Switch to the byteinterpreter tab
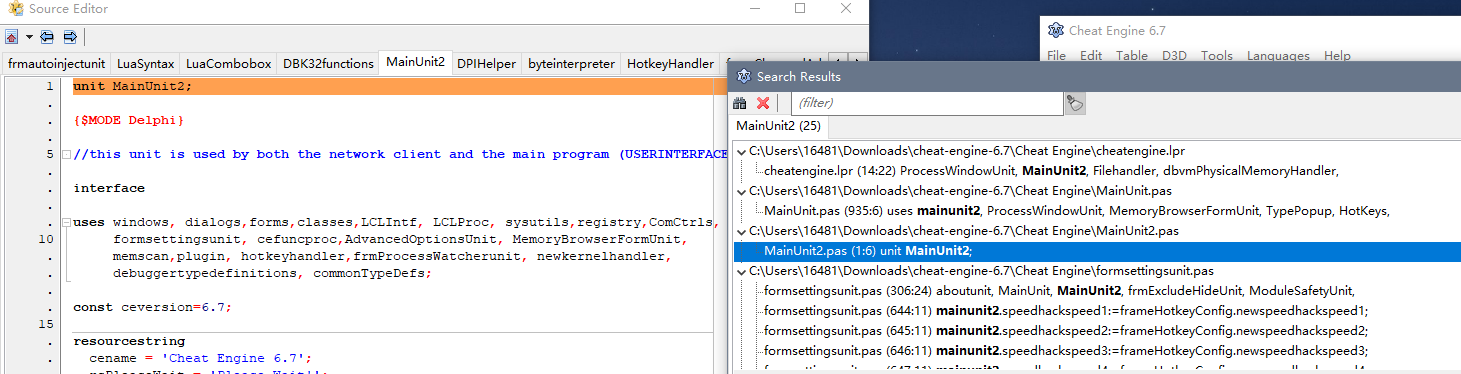 (571, 64)
